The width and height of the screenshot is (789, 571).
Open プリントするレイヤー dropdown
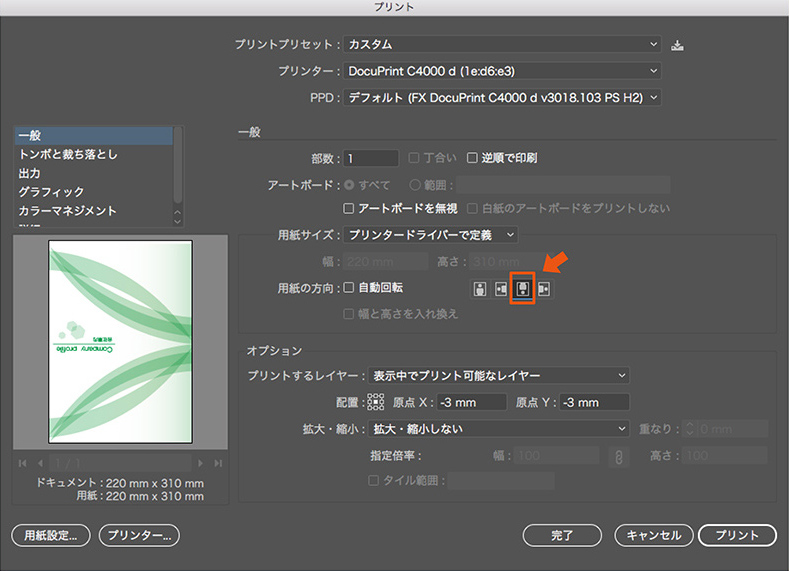pos(499,375)
